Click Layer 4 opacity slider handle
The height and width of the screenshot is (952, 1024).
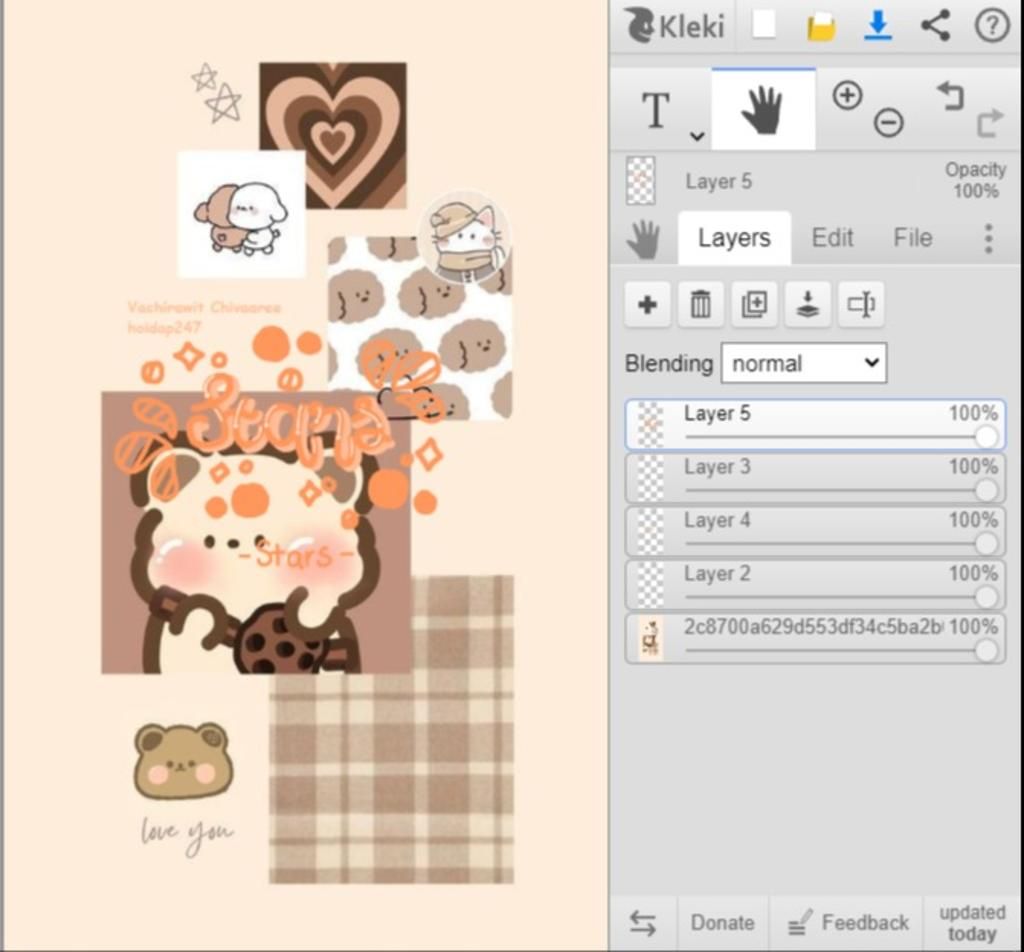(986, 543)
